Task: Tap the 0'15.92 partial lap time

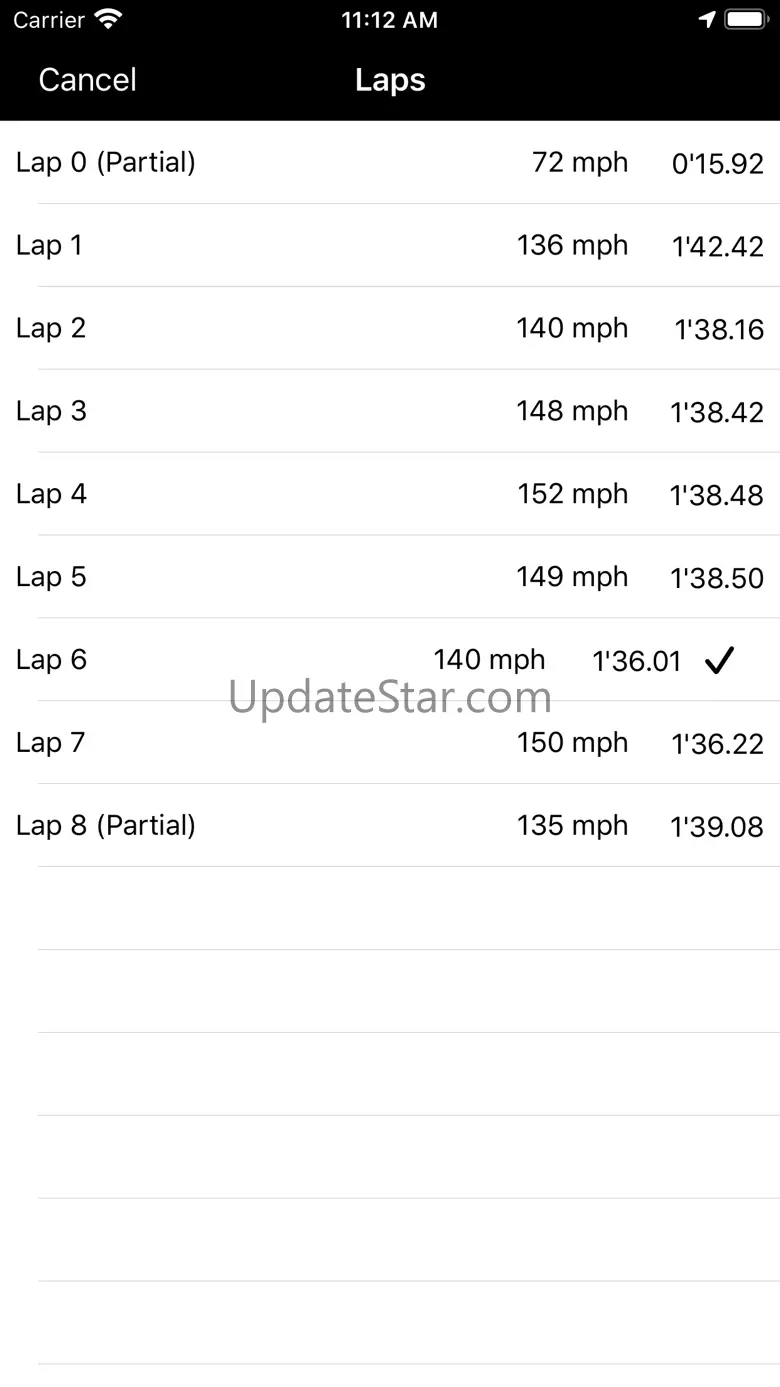Action: 717,164
